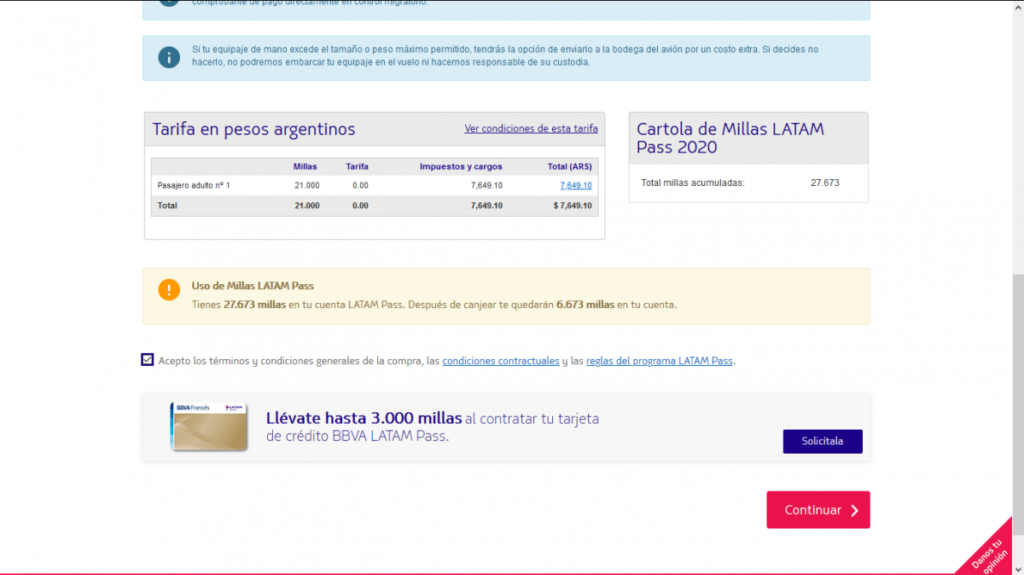Click the 27.673 accumulated miles value
This screenshot has height=575, width=1024.
tap(825, 183)
